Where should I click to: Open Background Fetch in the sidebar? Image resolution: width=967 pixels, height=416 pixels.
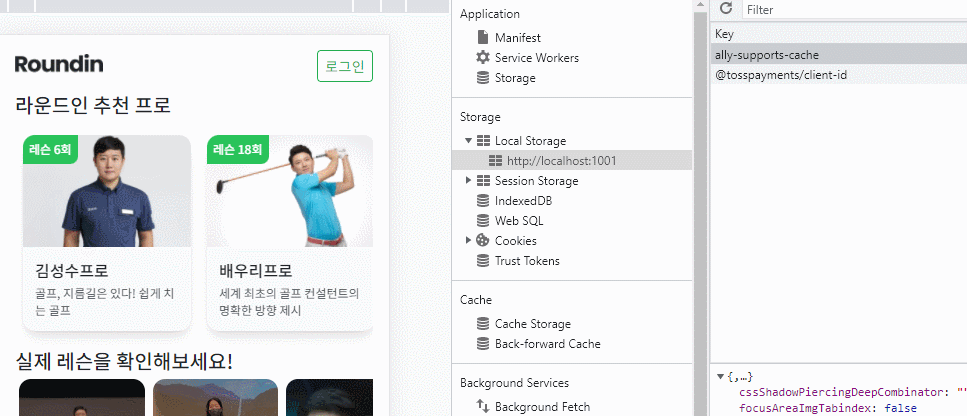(x=542, y=407)
